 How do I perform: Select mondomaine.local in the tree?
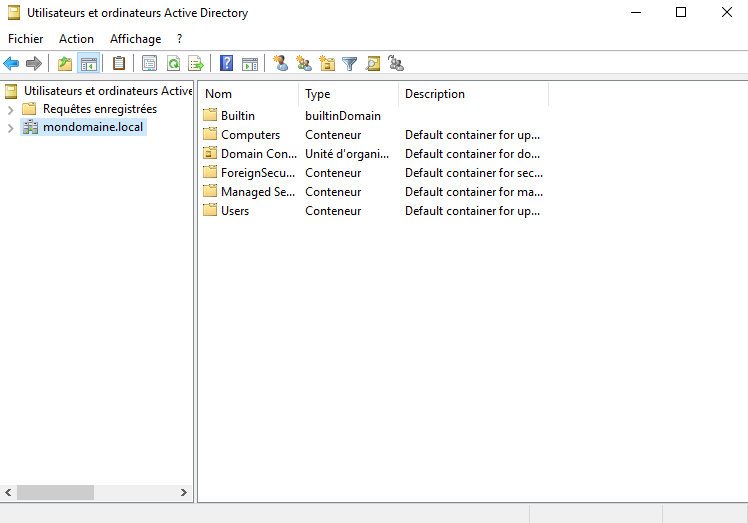(x=93, y=127)
